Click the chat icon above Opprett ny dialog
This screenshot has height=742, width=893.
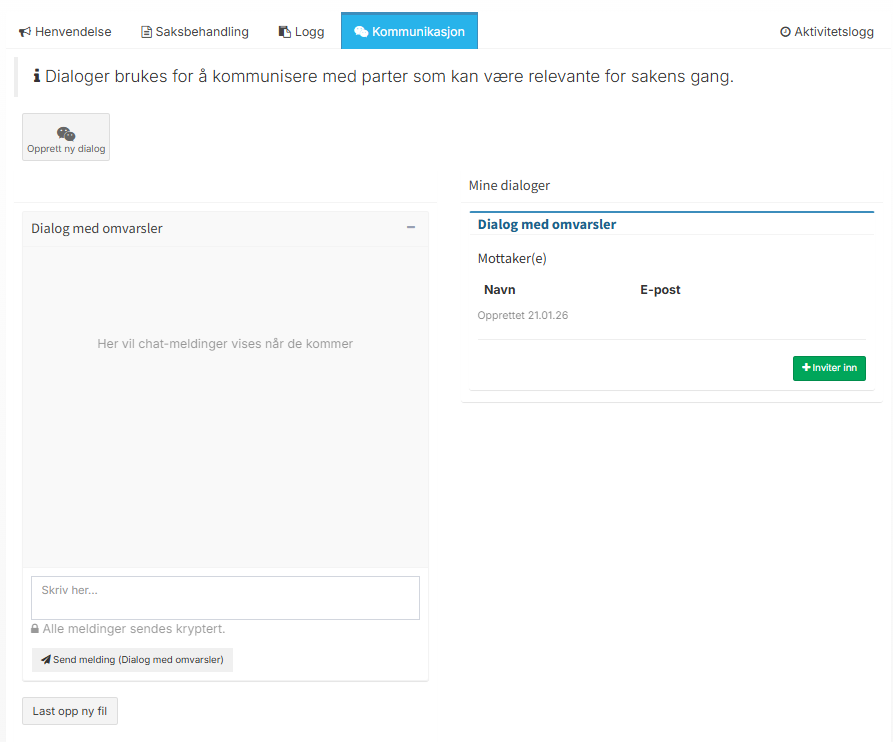[66, 134]
